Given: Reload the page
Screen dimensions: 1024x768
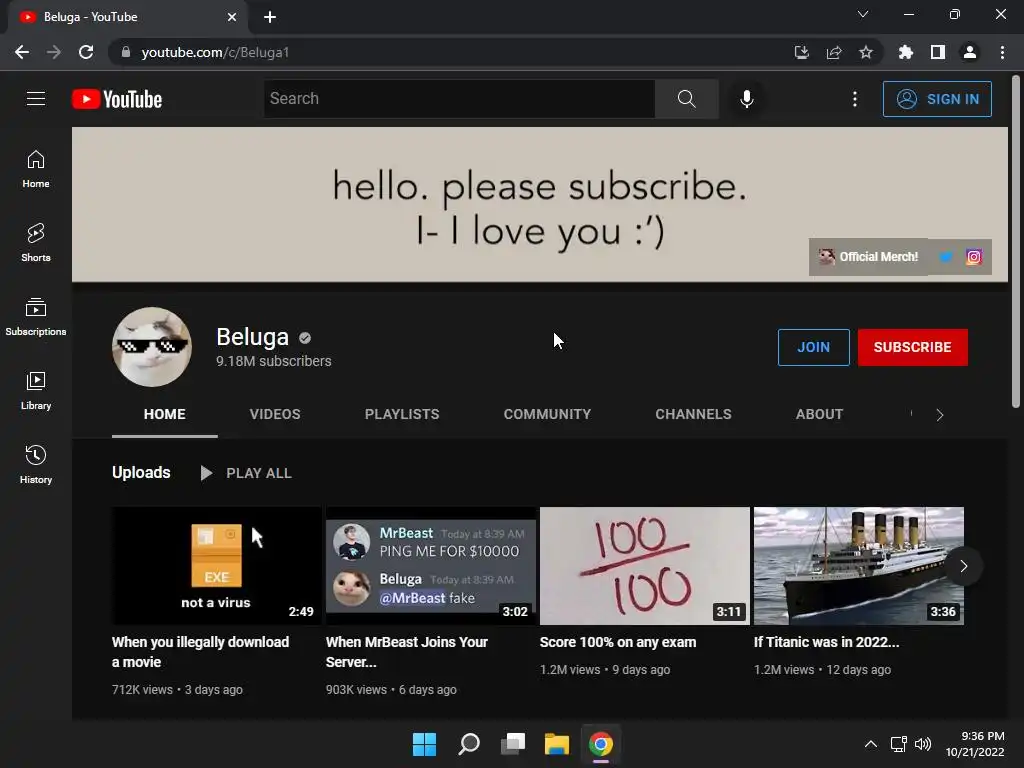Looking at the screenshot, I should point(86,52).
